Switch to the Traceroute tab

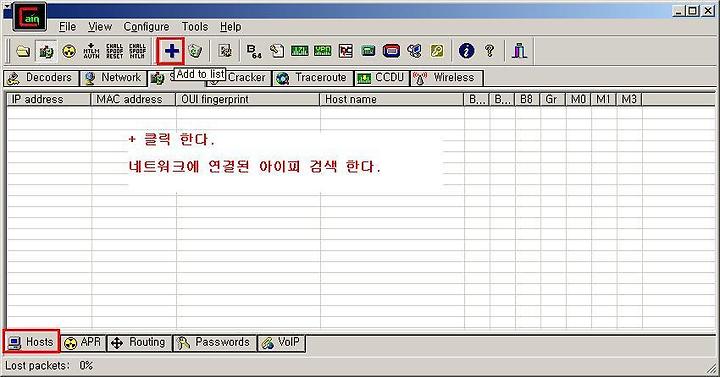(x=313, y=78)
